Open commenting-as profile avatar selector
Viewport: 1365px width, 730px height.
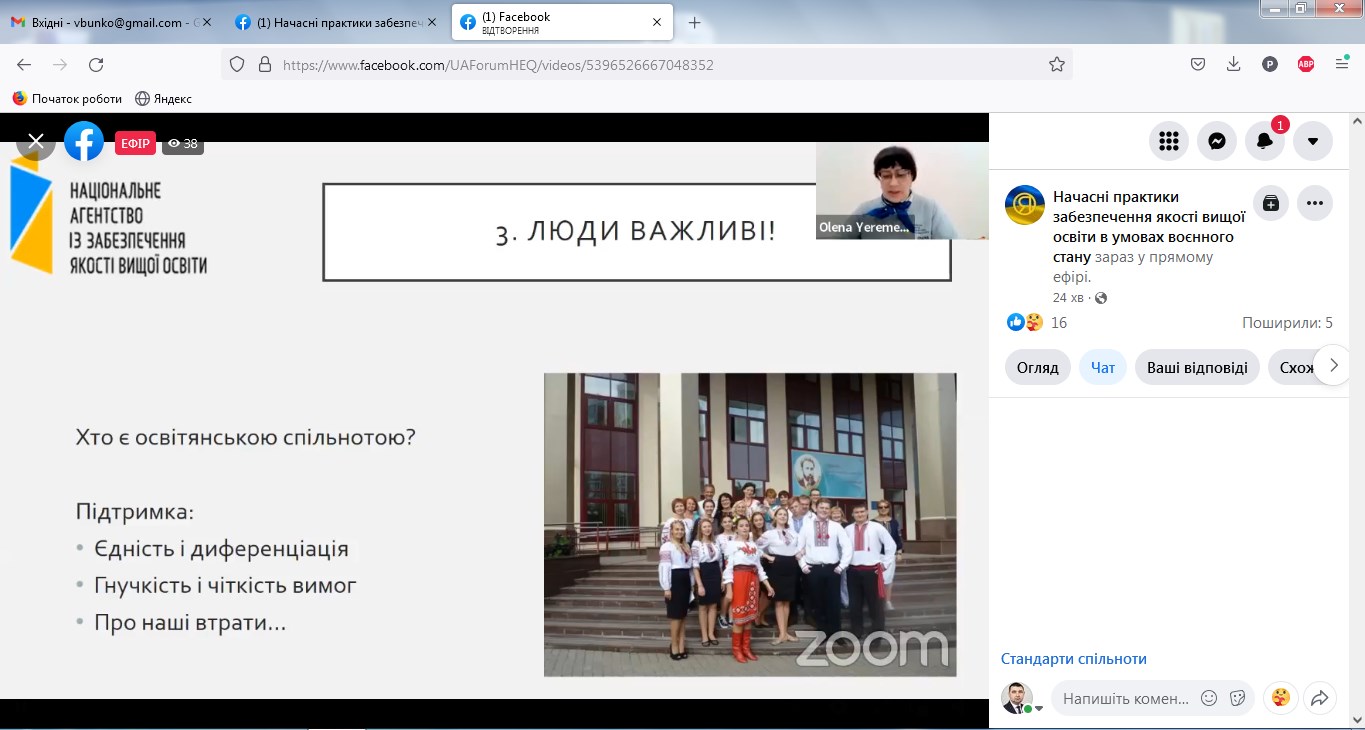coord(1021,698)
